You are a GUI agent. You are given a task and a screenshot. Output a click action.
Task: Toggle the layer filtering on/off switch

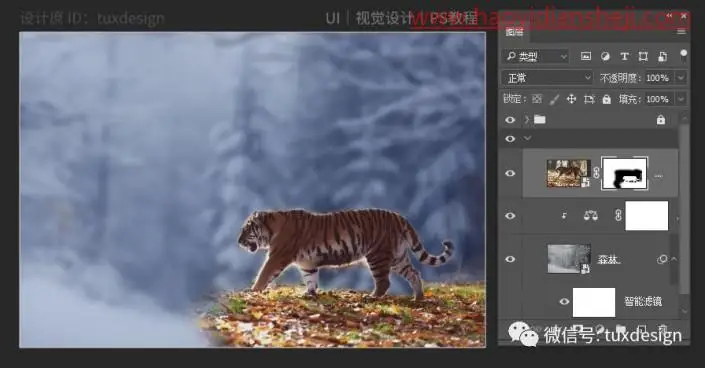pos(683,56)
